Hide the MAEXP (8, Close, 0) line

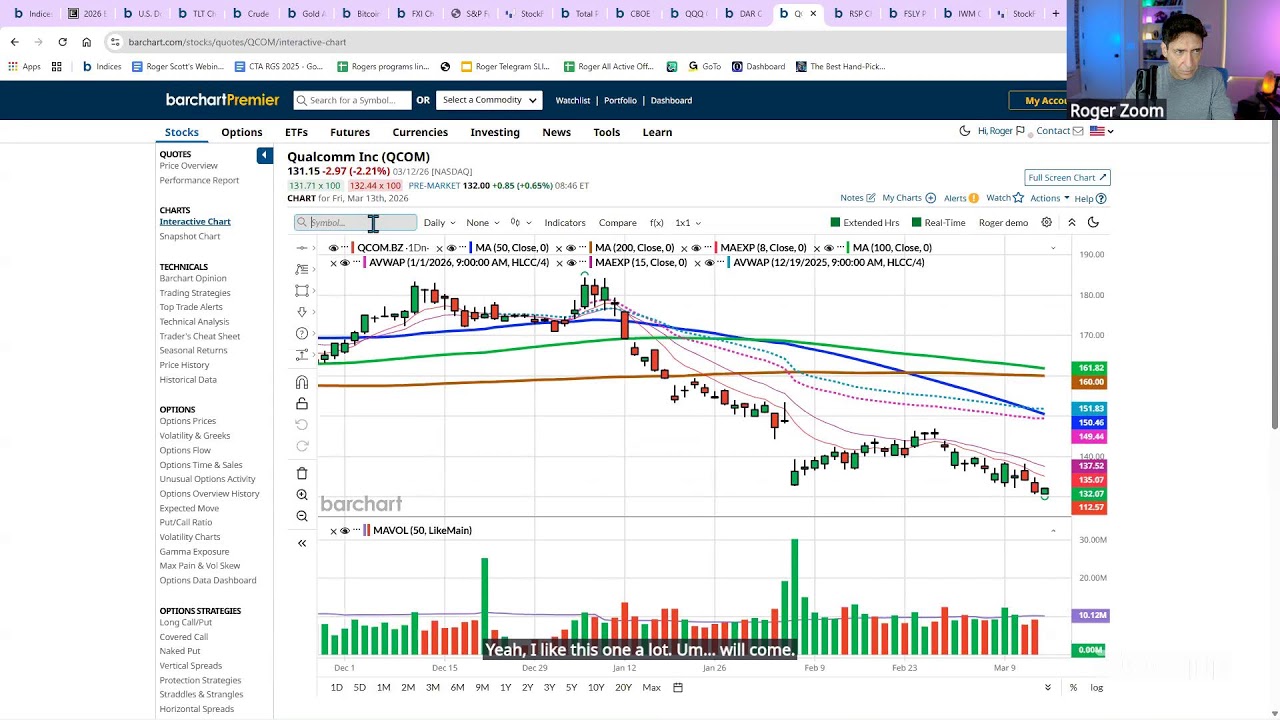pyautogui.click(x=696, y=248)
